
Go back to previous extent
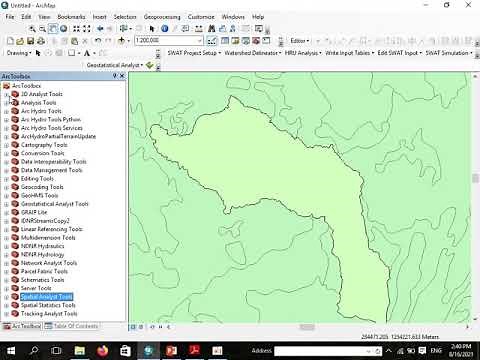click(x=100, y=29)
